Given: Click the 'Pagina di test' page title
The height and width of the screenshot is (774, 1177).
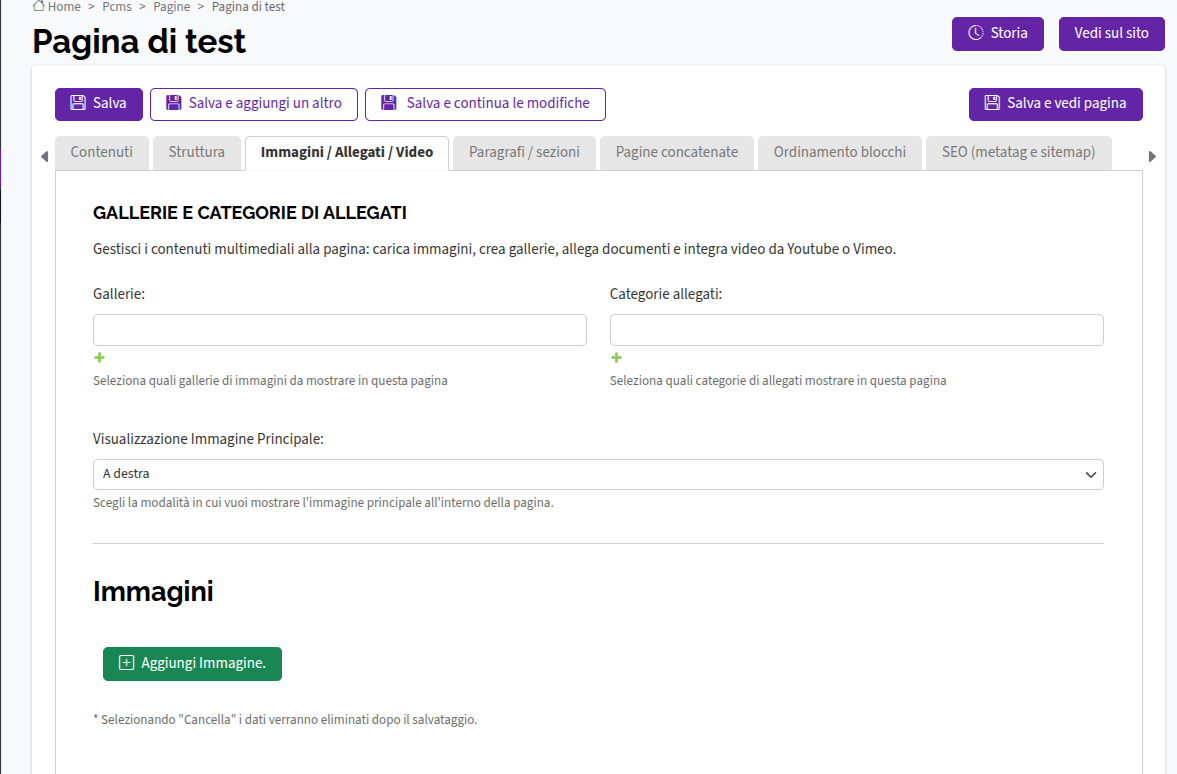Looking at the screenshot, I should click(139, 41).
